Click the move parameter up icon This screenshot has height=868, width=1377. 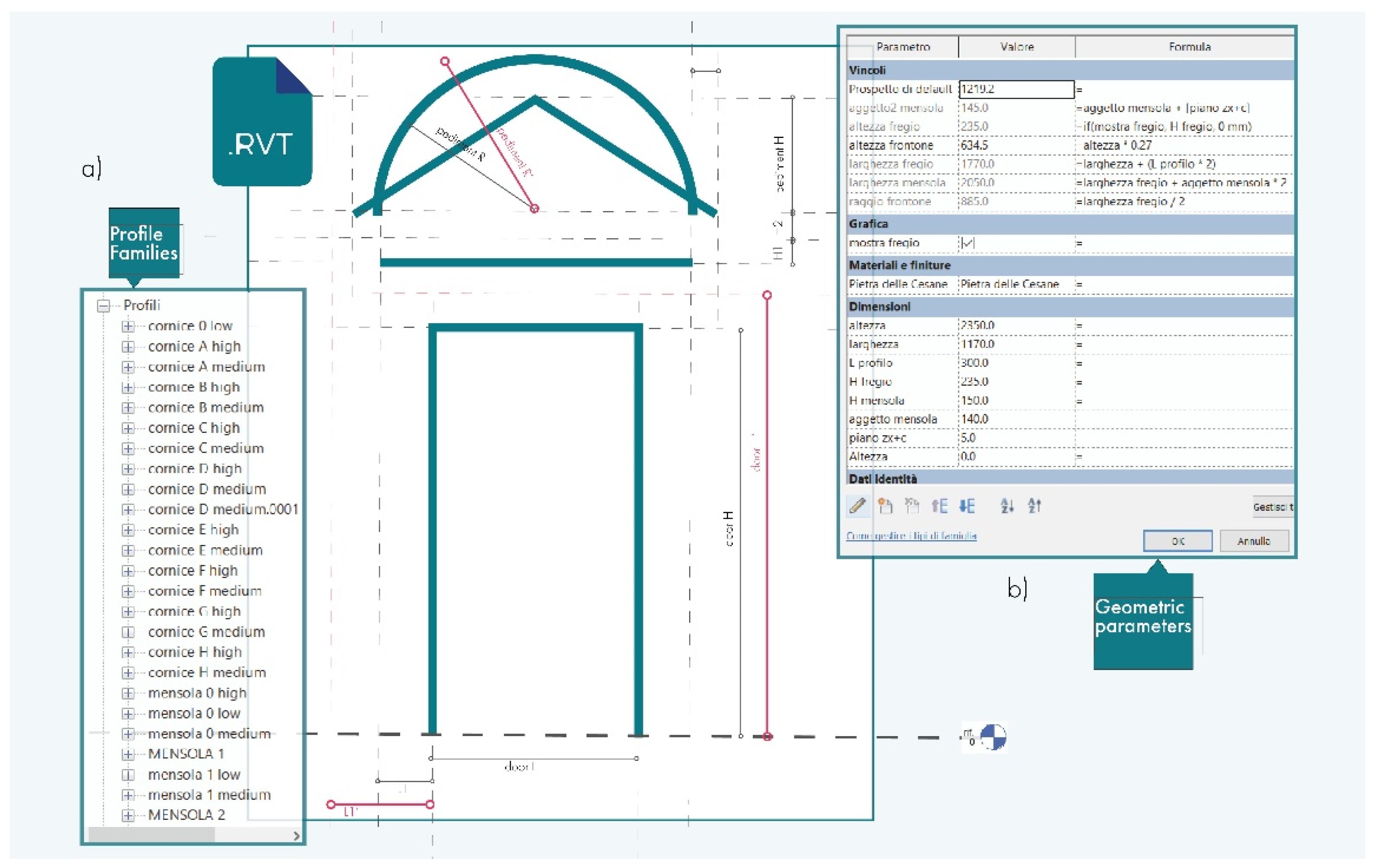(x=940, y=506)
